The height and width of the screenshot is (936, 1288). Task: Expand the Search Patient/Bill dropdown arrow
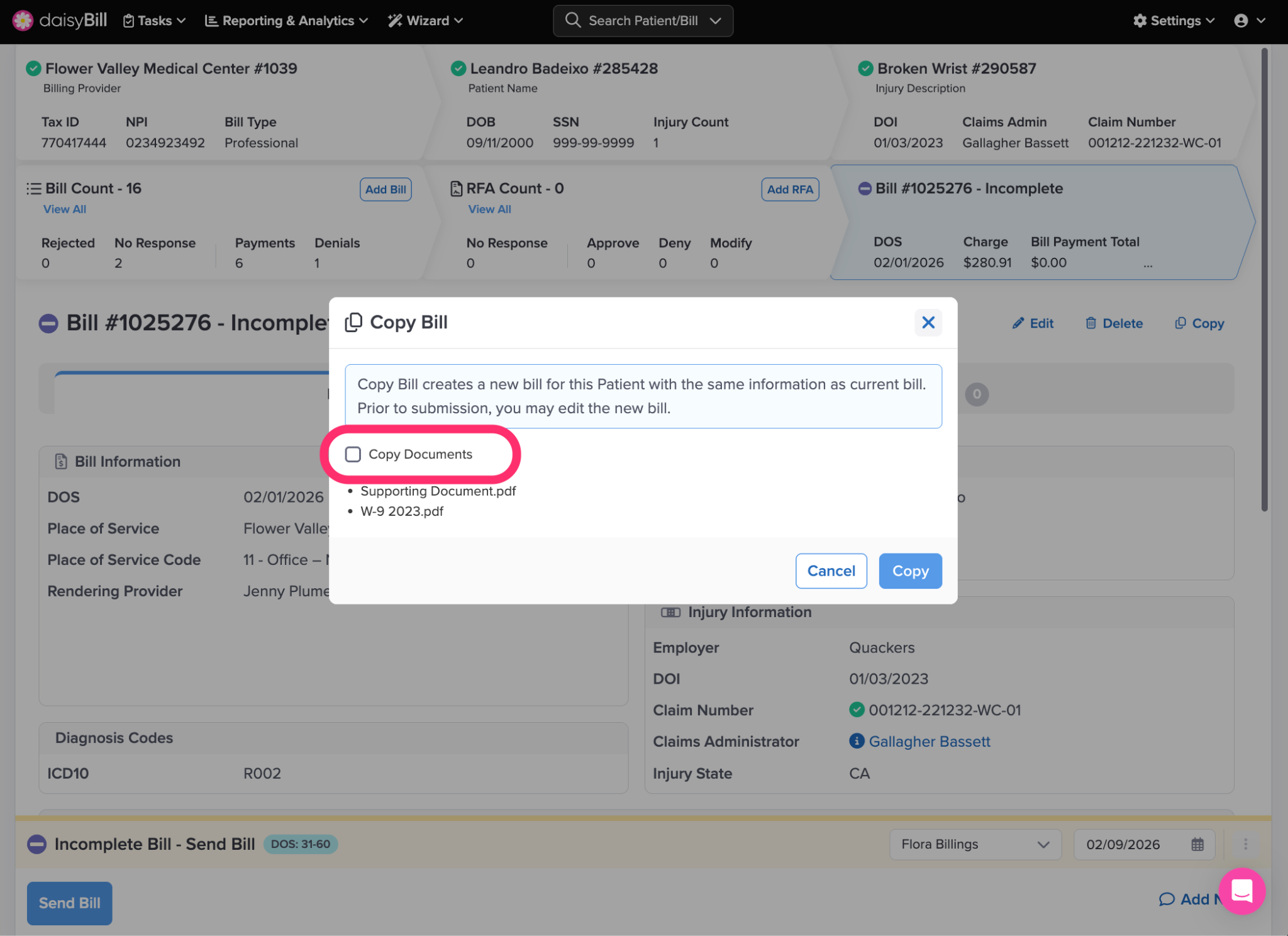tap(715, 21)
